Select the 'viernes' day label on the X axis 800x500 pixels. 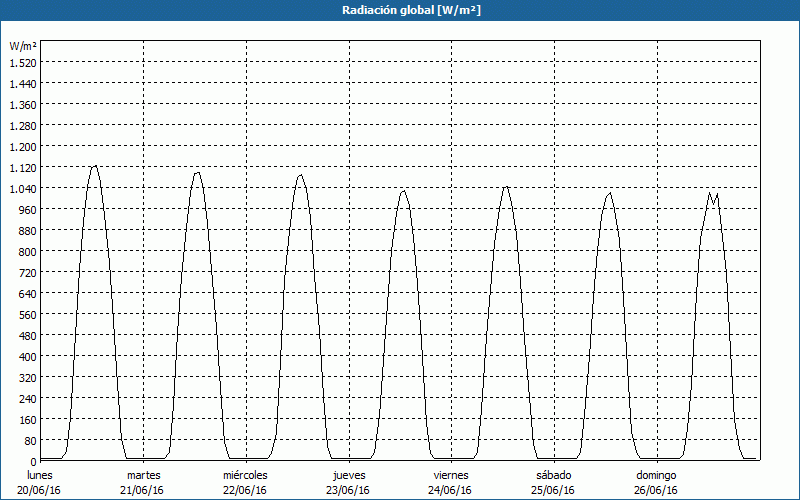tap(451, 474)
